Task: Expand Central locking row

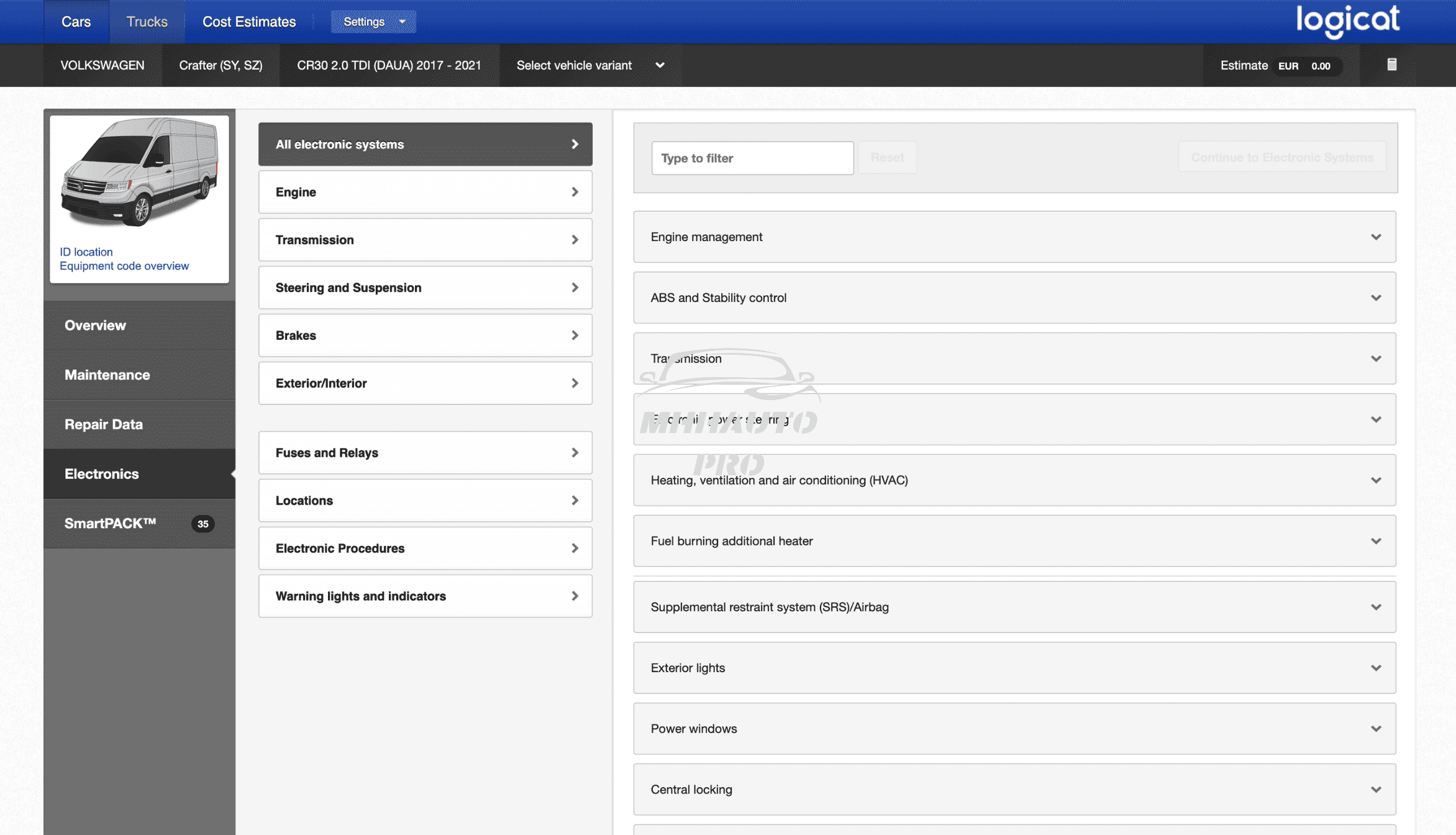Action: pos(1014,790)
